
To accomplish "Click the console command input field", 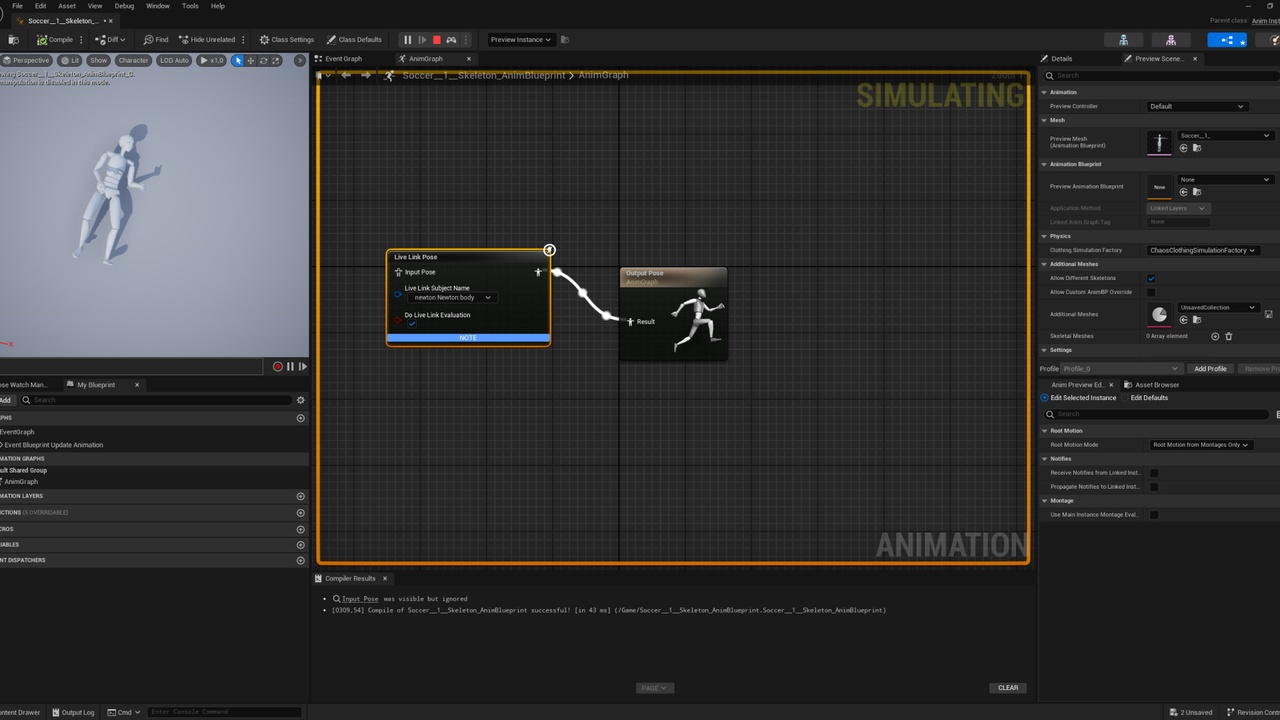I will (x=224, y=712).
